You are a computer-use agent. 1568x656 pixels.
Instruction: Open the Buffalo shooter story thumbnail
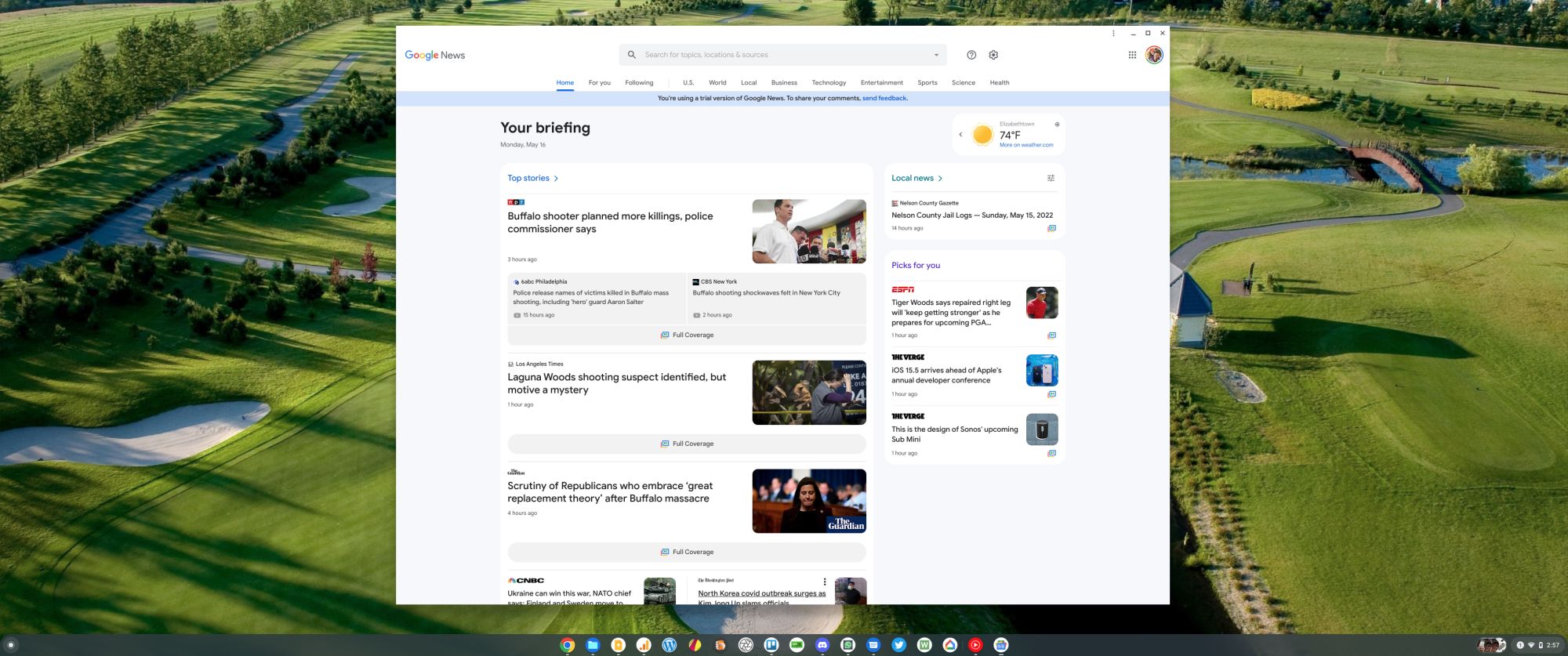[x=809, y=231]
